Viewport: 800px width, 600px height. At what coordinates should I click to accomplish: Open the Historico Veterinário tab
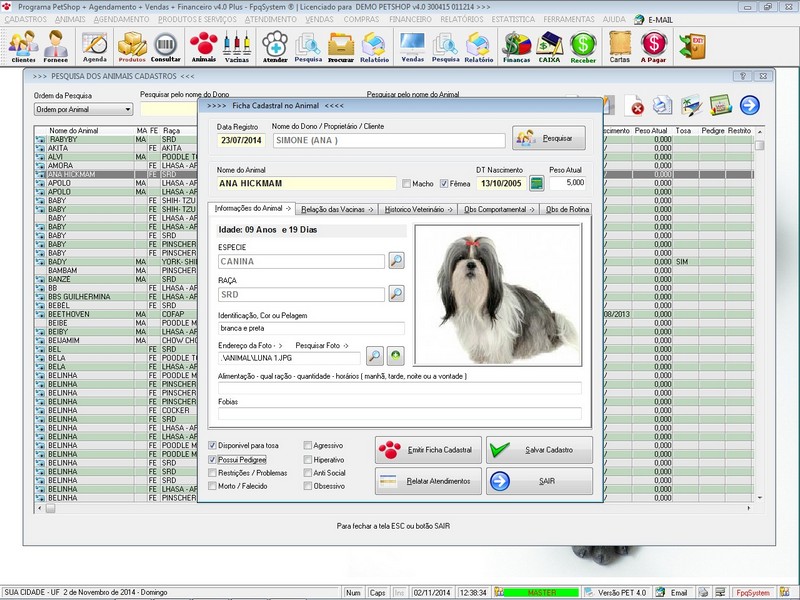[420, 208]
